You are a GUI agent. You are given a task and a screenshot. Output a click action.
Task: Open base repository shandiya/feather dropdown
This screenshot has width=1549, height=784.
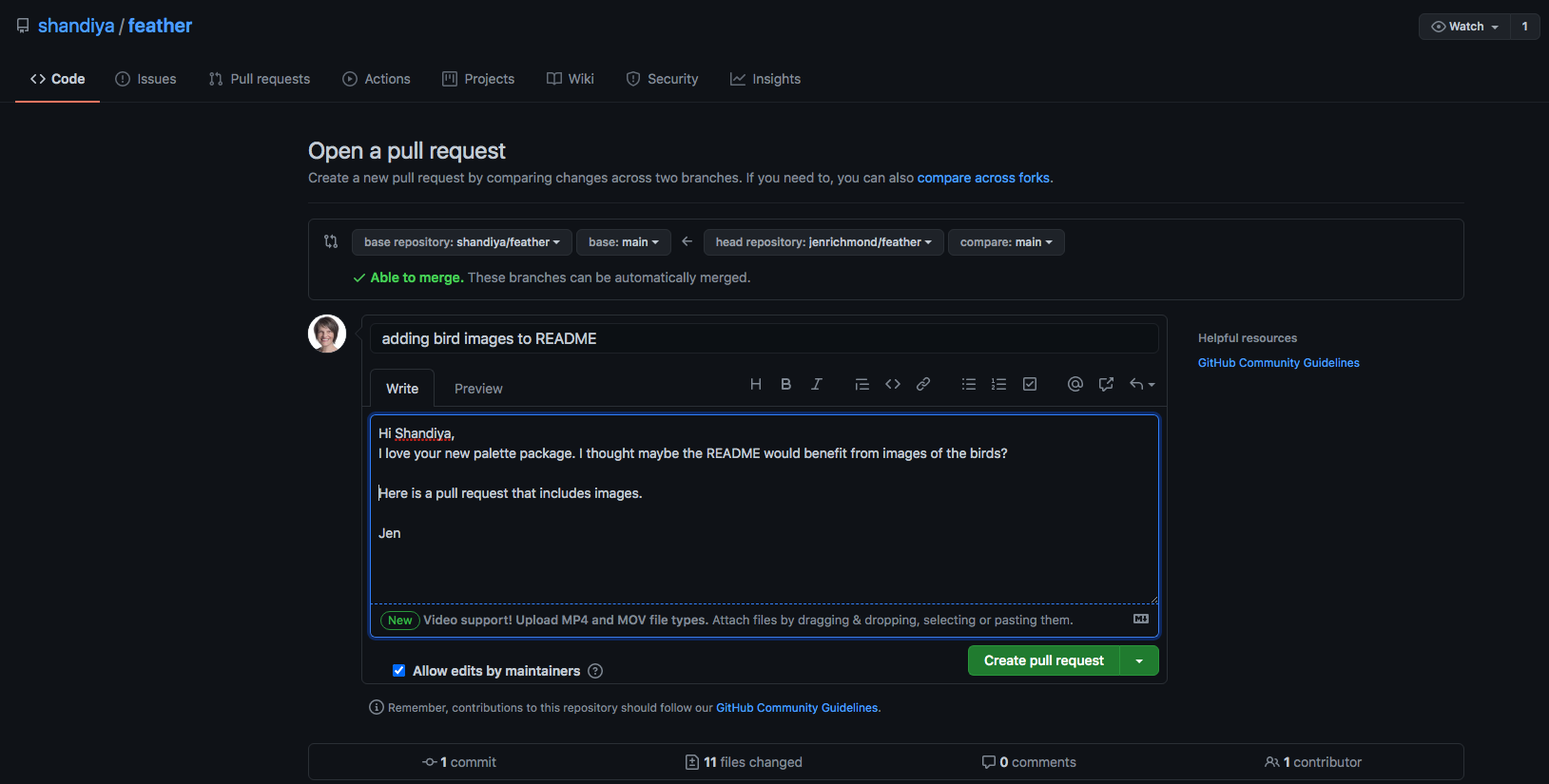[462, 242]
